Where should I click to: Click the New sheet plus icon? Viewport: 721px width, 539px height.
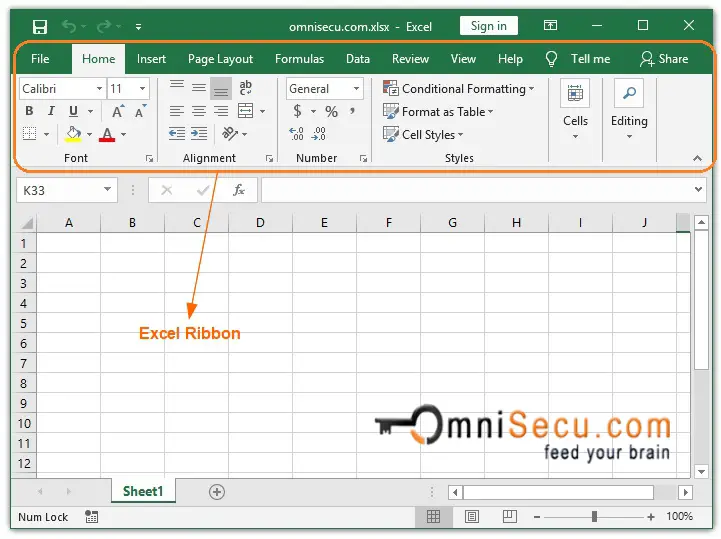click(x=217, y=492)
